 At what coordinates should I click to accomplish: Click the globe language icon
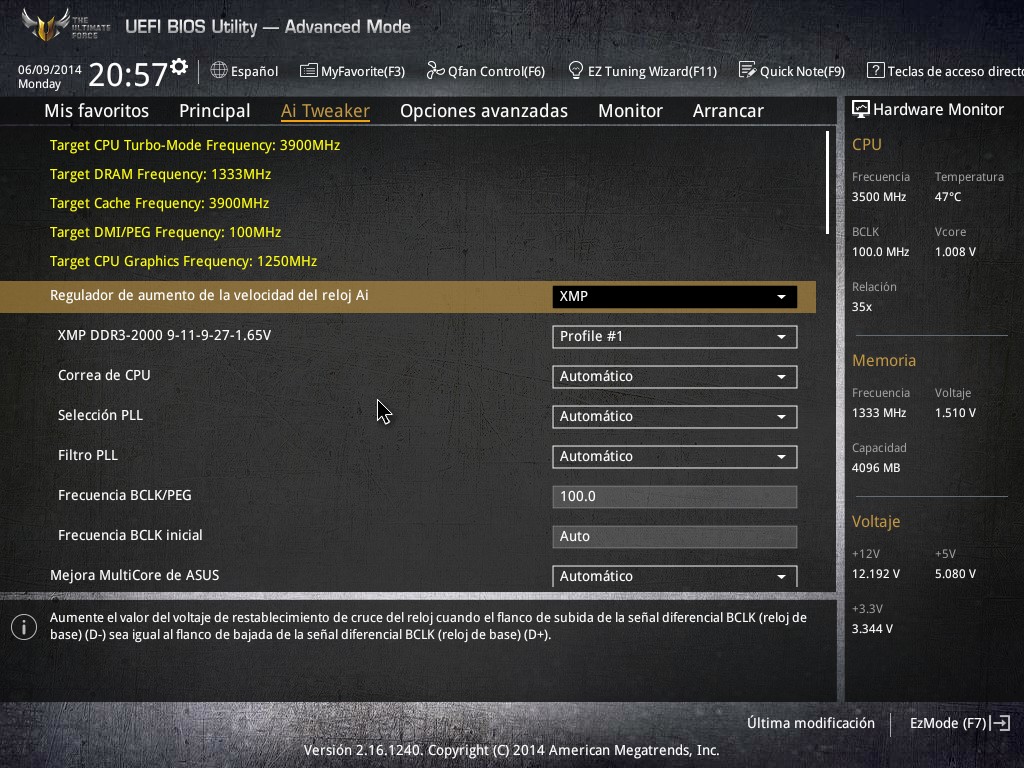pos(219,71)
